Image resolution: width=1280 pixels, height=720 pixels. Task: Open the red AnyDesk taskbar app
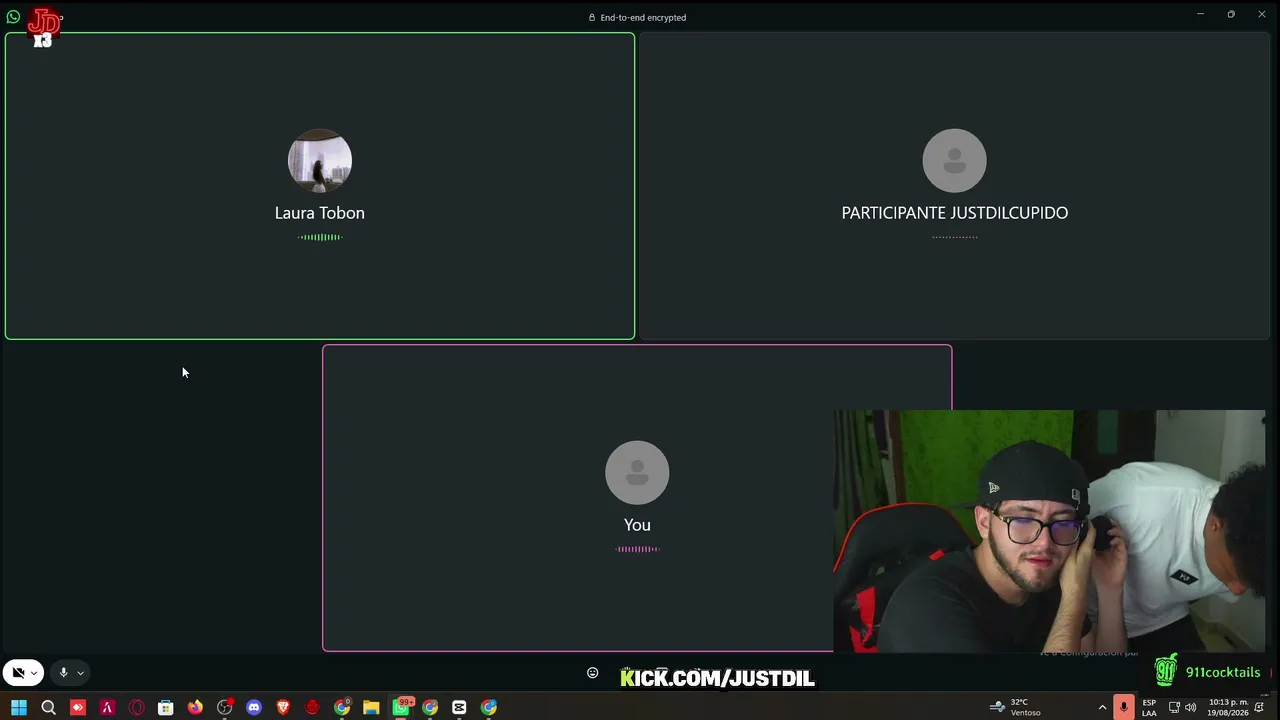[x=78, y=708]
